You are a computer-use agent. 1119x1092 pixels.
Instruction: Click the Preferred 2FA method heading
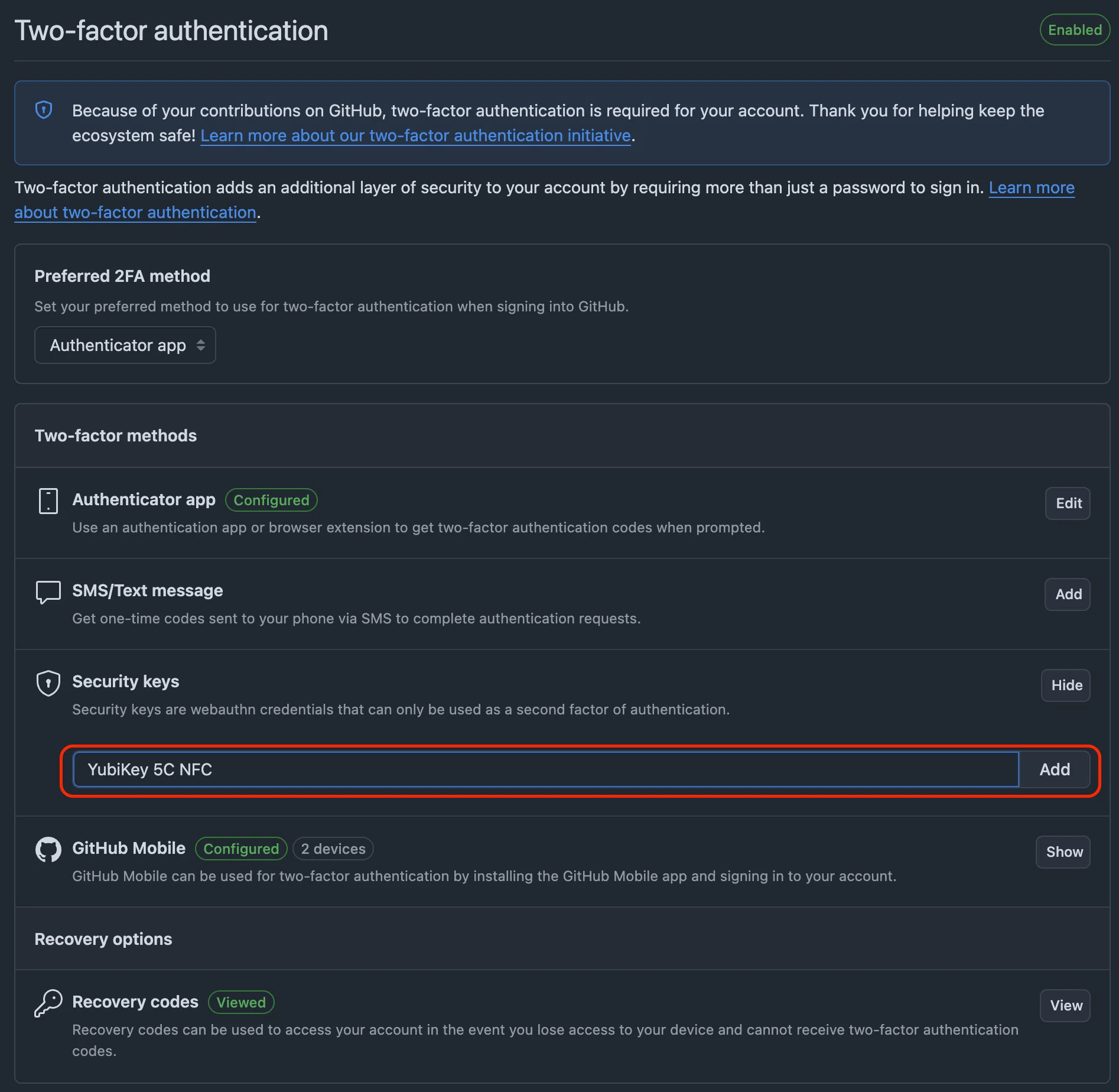pyautogui.click(x=122, y=276)
